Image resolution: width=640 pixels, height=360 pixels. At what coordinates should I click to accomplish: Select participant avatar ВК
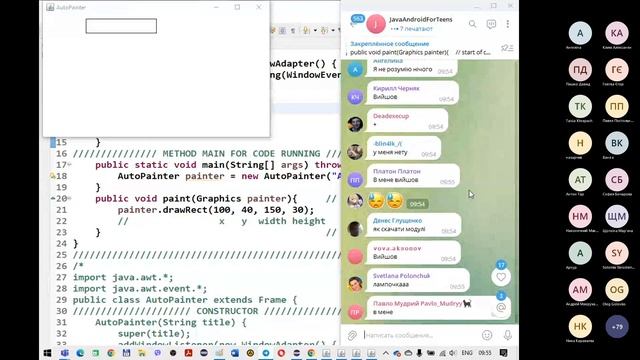click(617, 143)
